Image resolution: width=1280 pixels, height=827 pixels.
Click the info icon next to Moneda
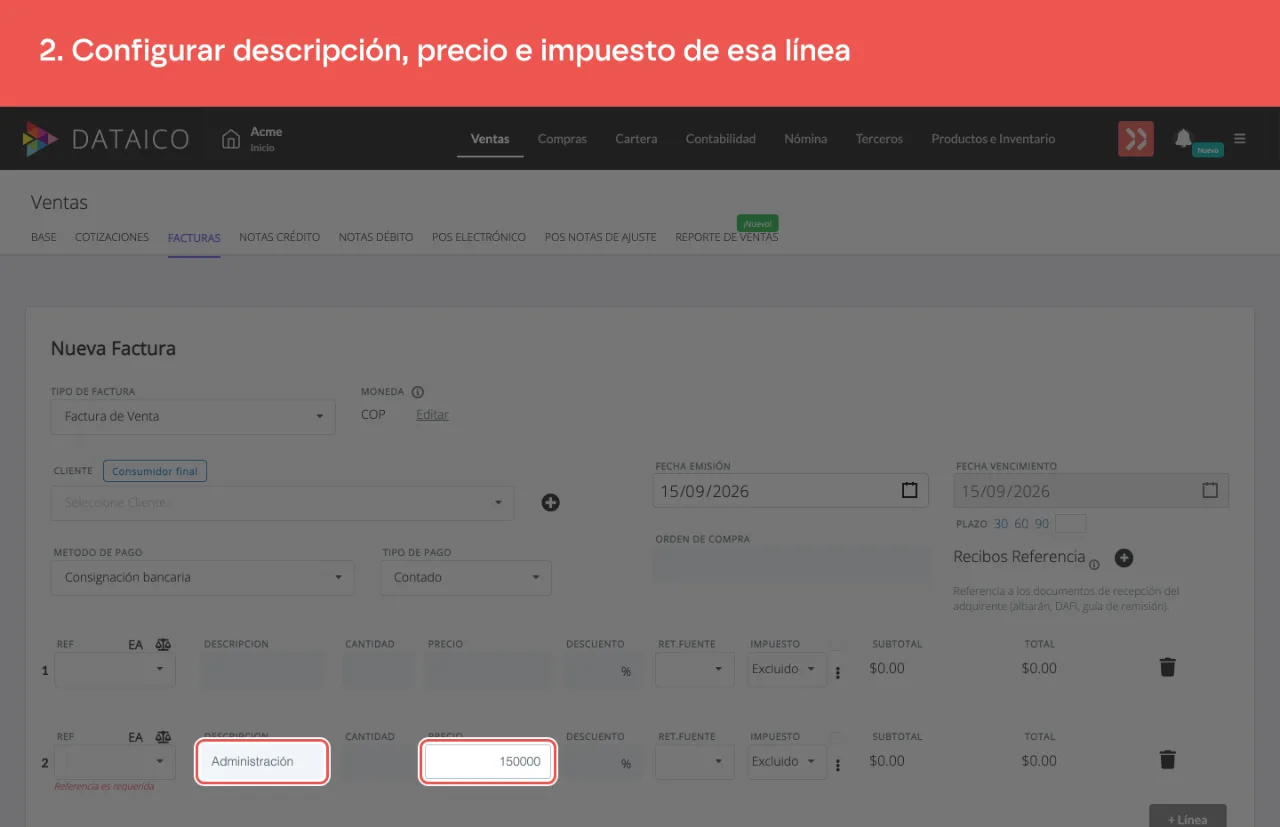point(418,392)
